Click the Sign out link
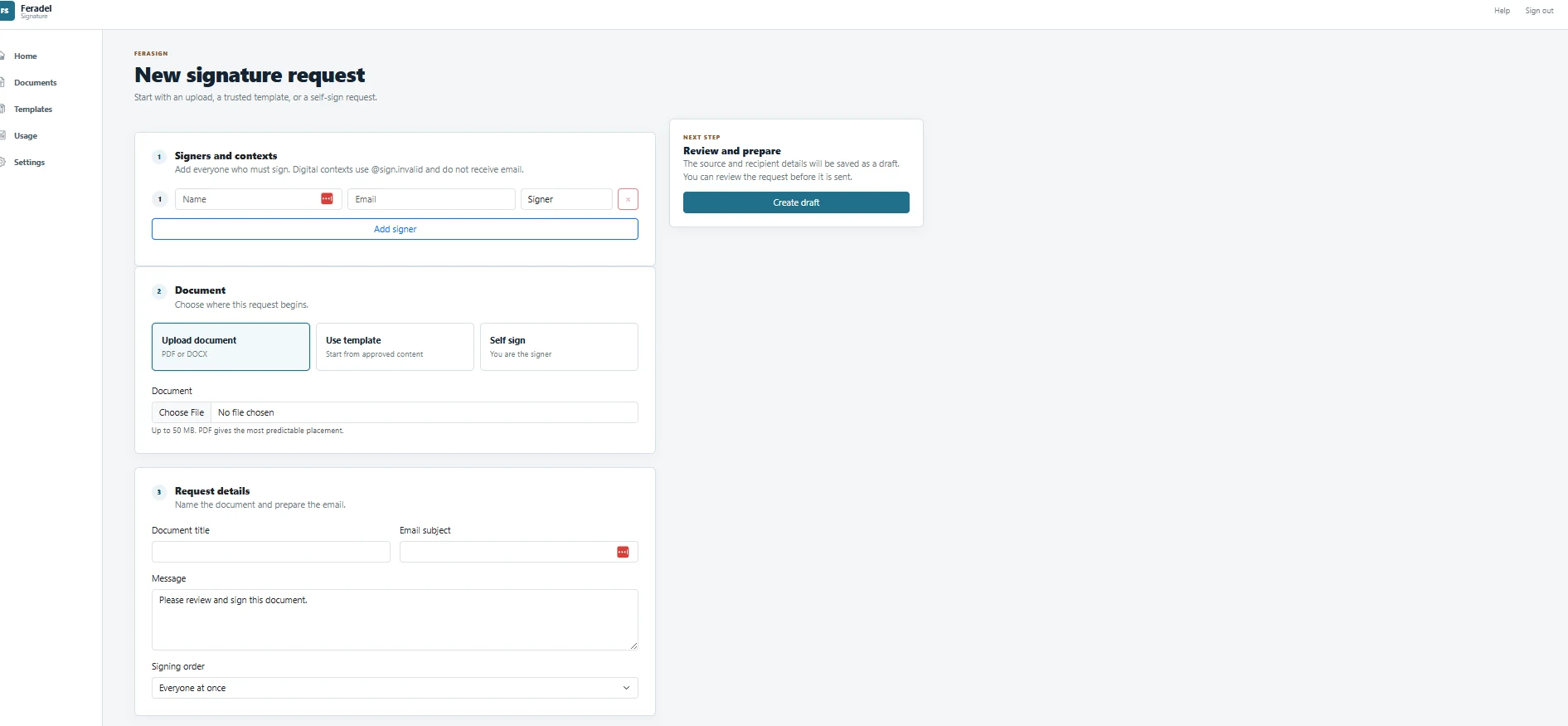The image size is (1568, 726). [x=1539, y=11]
